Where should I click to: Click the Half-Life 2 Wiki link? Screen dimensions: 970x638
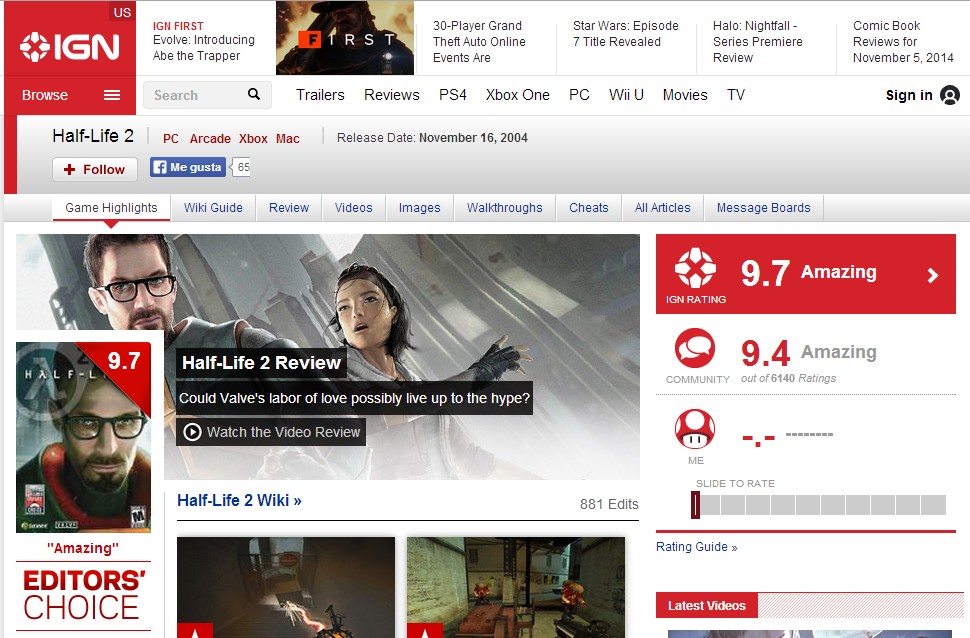[x=239, y=501]
